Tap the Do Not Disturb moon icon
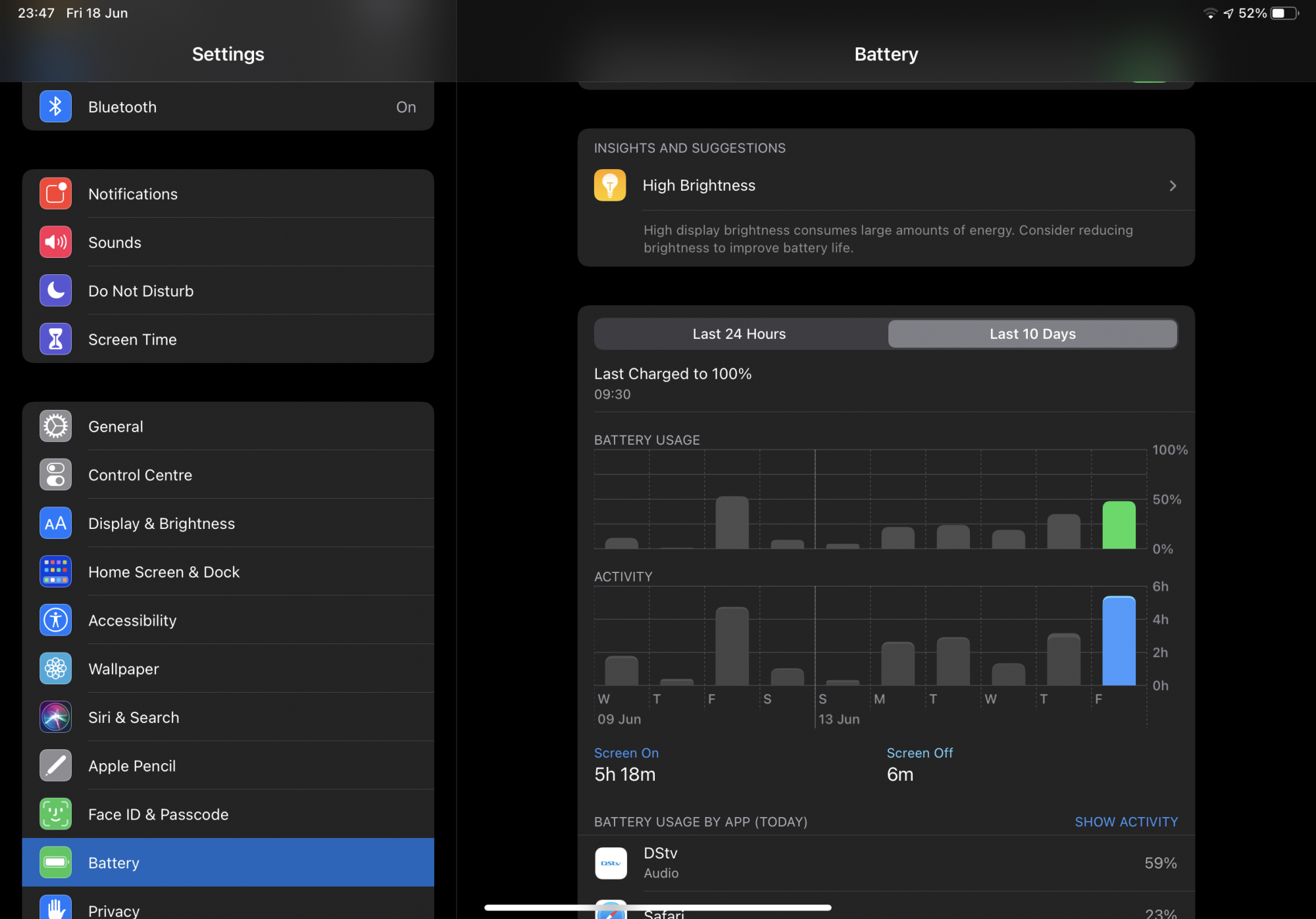 click(x=55, y=291)
